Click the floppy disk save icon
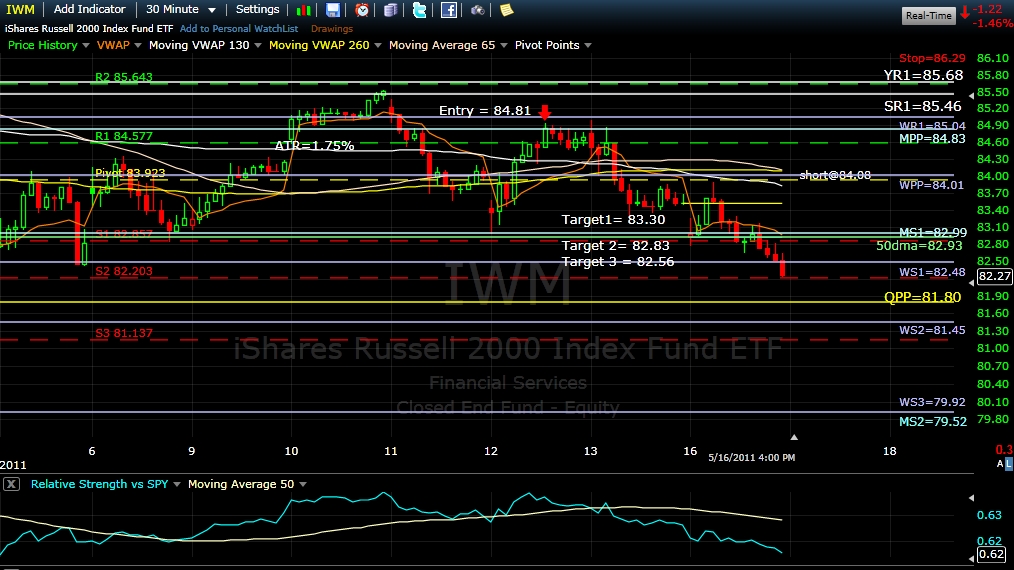This screenshot has height=570, width=1014. click(x=332, y=10)
